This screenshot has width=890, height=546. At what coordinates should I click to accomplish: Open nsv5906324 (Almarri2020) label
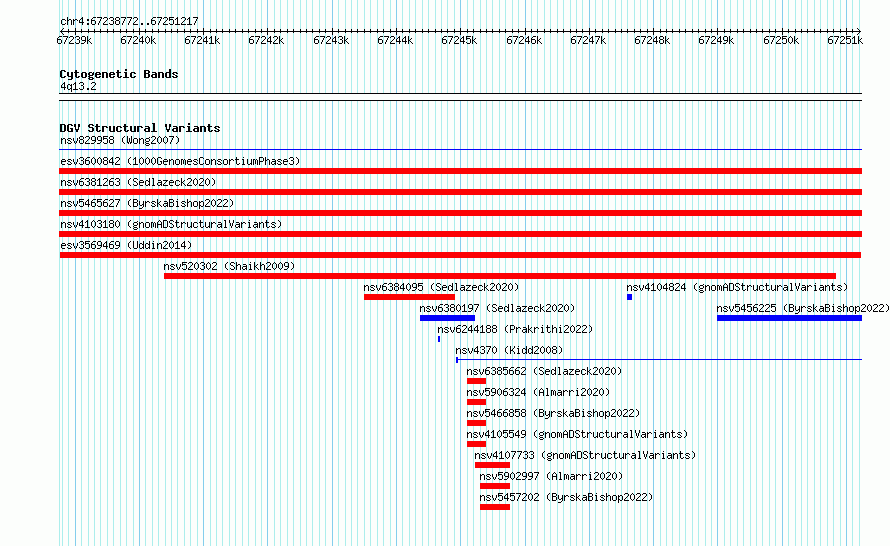click(x=538, y=392)
